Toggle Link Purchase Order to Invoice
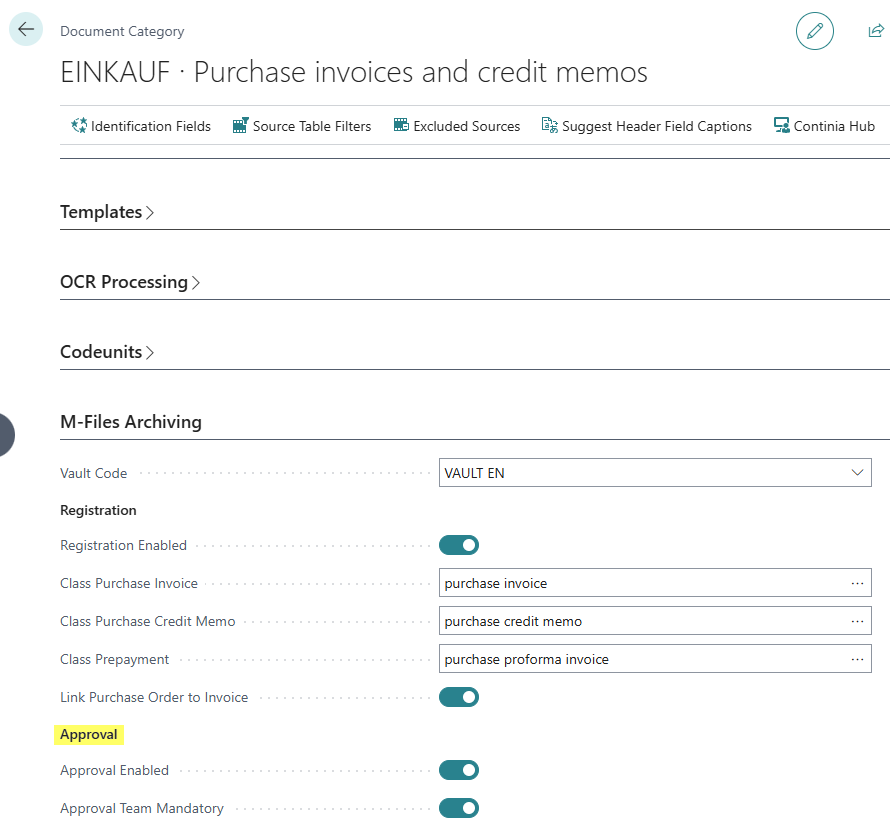This screenshot has height=837, width=890. coord(459,697)
